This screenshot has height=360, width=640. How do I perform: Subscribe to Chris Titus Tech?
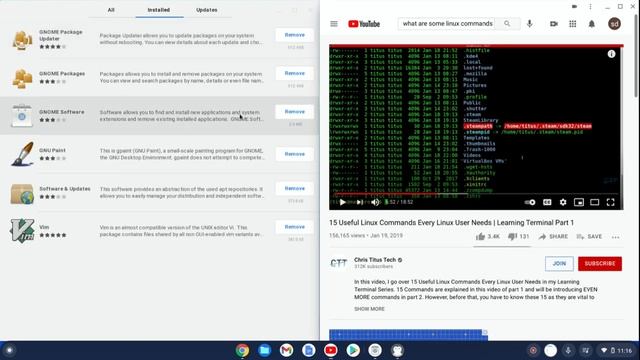600,264
